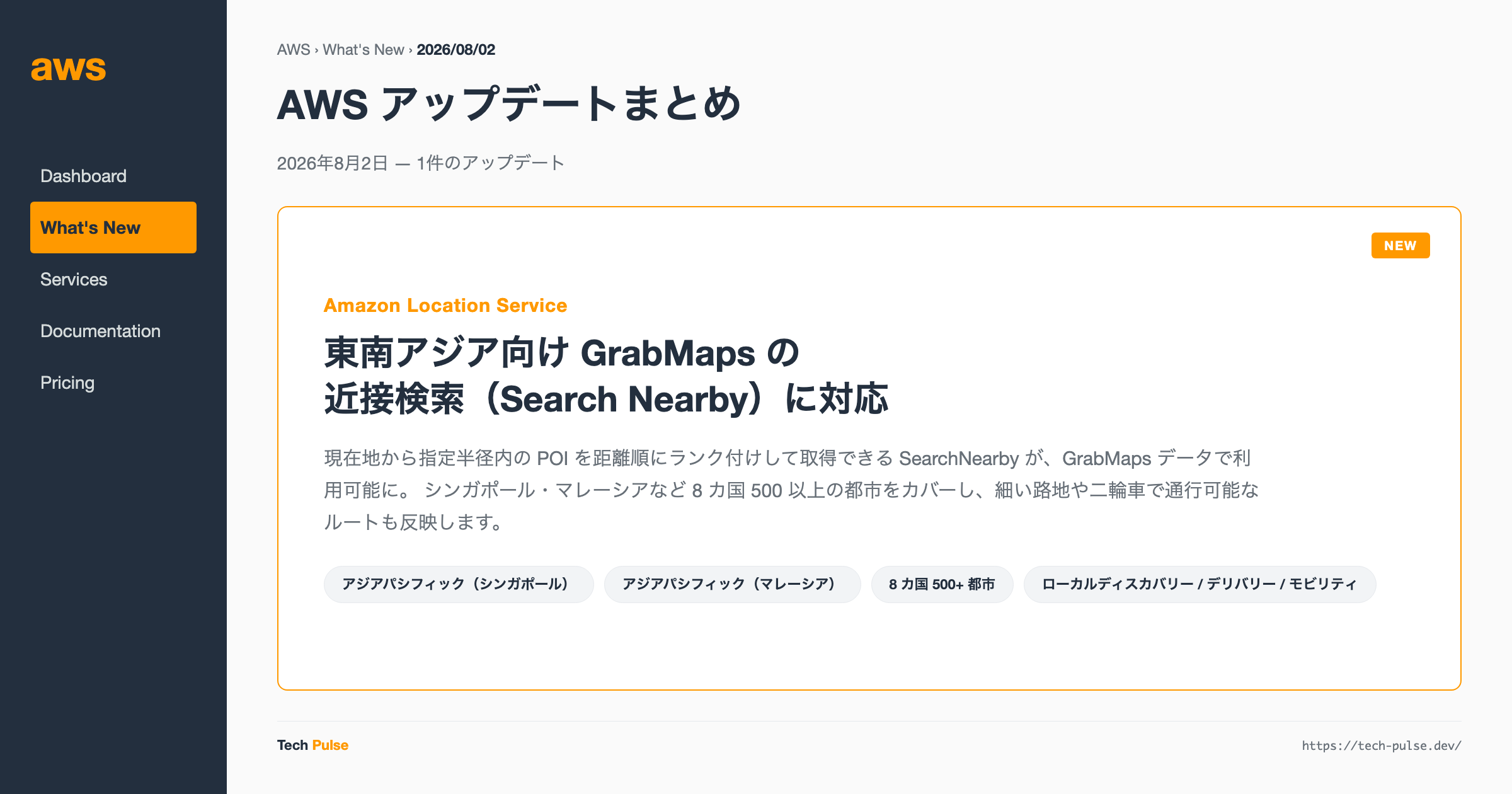Click the AWS breadcrumb link

[294, 50]
